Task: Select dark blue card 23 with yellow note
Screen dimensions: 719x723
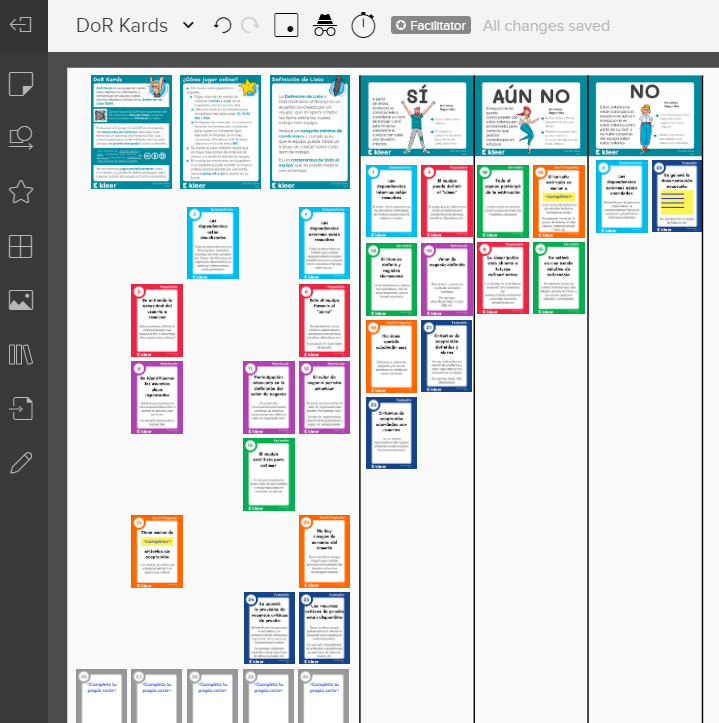Action: (677, 196)
